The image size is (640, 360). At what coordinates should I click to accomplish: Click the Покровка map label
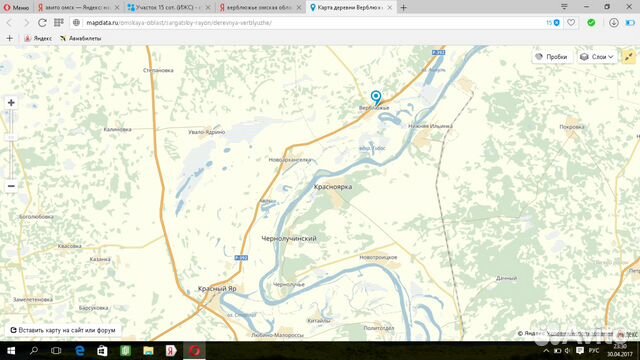click(x=571, y=127)
